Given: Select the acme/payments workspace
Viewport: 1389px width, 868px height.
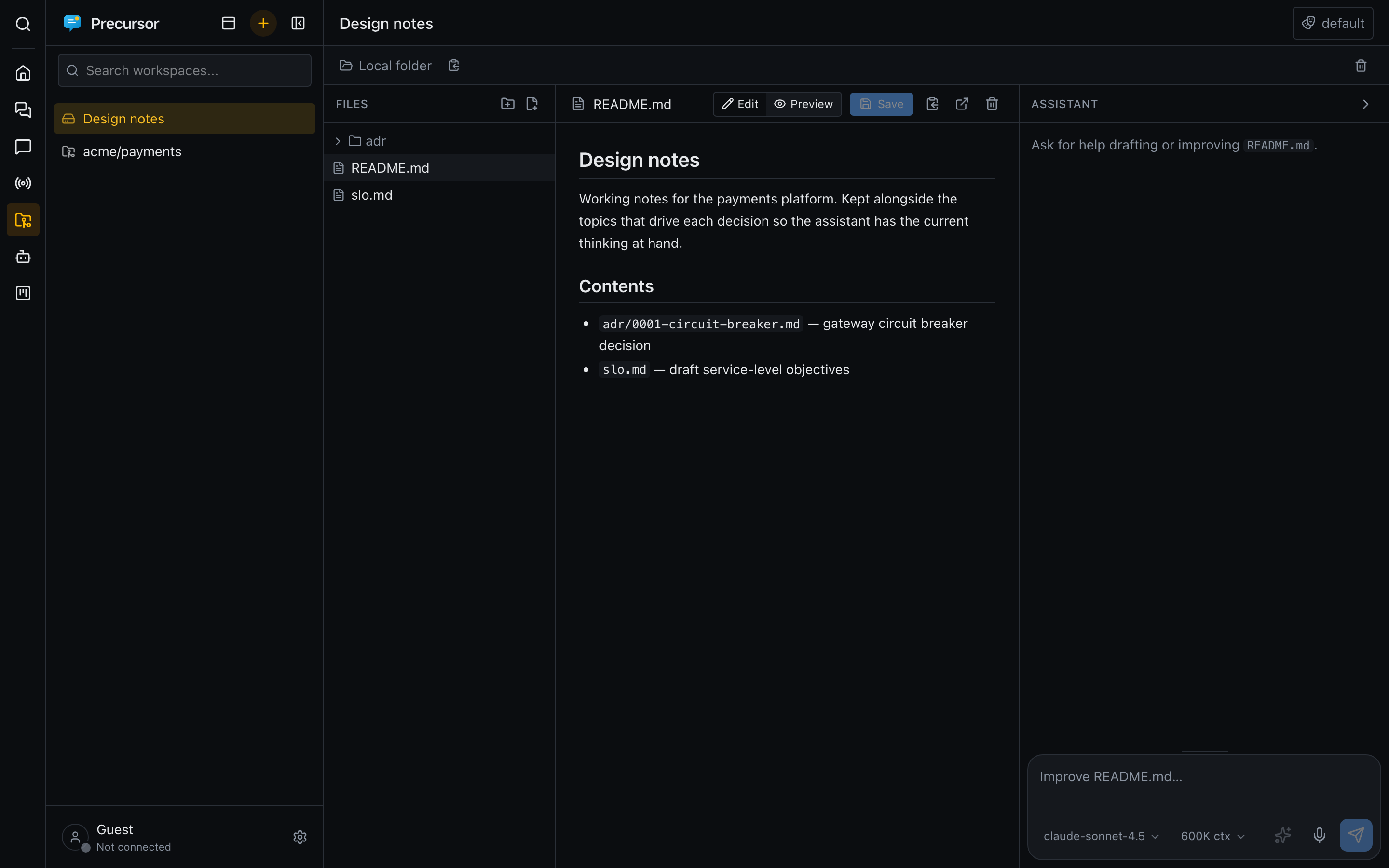Looking at the screenshot, I should pos(184,151).
